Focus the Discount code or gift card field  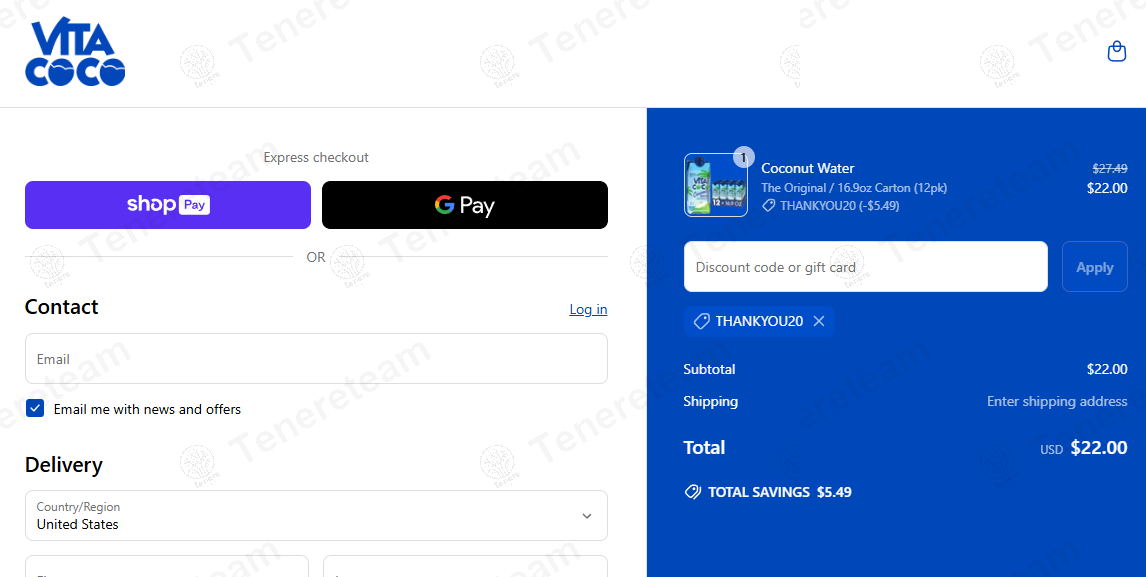tap(865, 267)
